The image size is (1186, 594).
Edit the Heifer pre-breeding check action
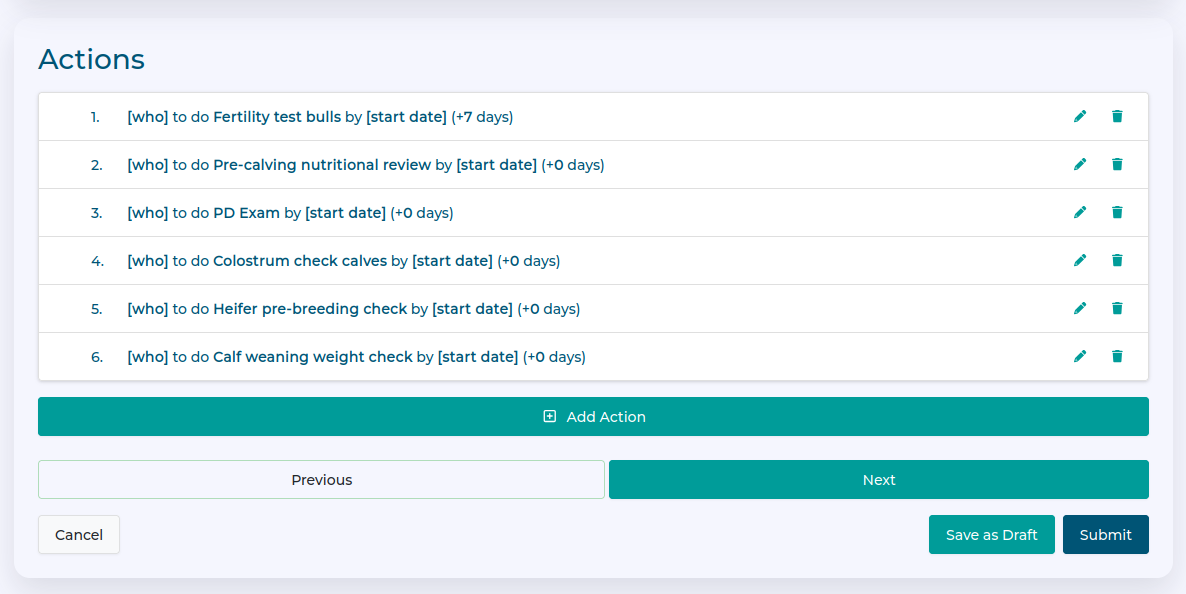[x=1080, y=308]
